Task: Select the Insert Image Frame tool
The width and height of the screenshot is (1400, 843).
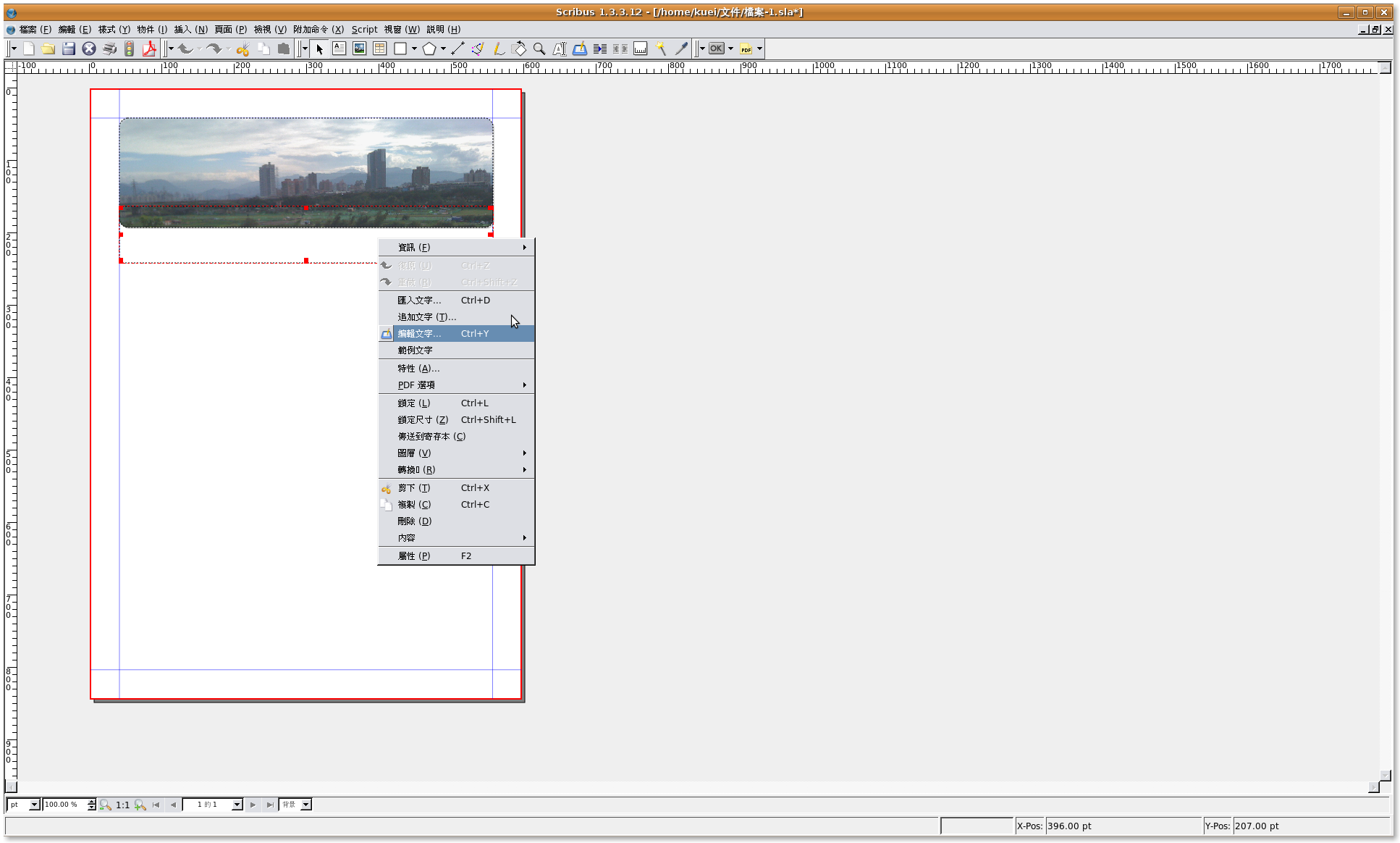Action: (x=359, y=49)
